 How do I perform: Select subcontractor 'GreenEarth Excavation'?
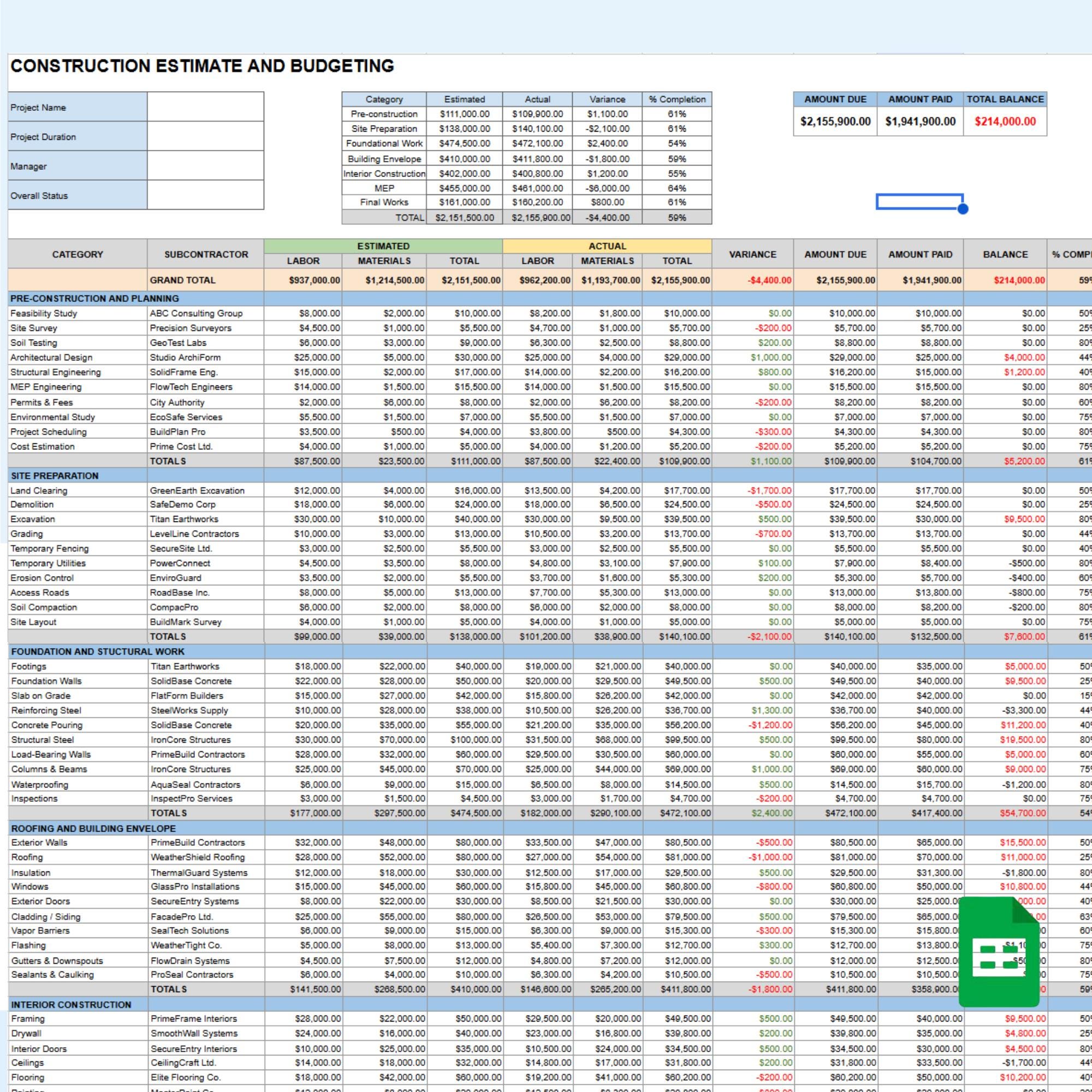click(x=206, y=491)
